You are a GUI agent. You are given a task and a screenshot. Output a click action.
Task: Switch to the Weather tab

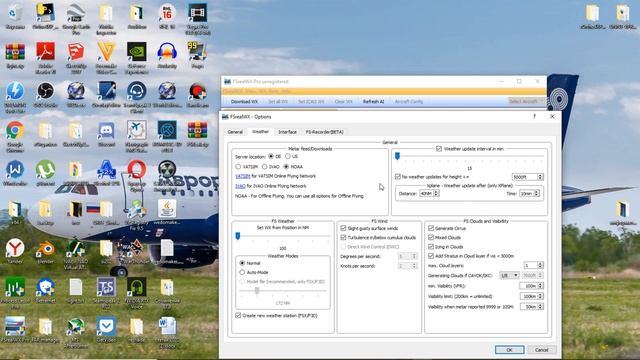click(260, 131)
